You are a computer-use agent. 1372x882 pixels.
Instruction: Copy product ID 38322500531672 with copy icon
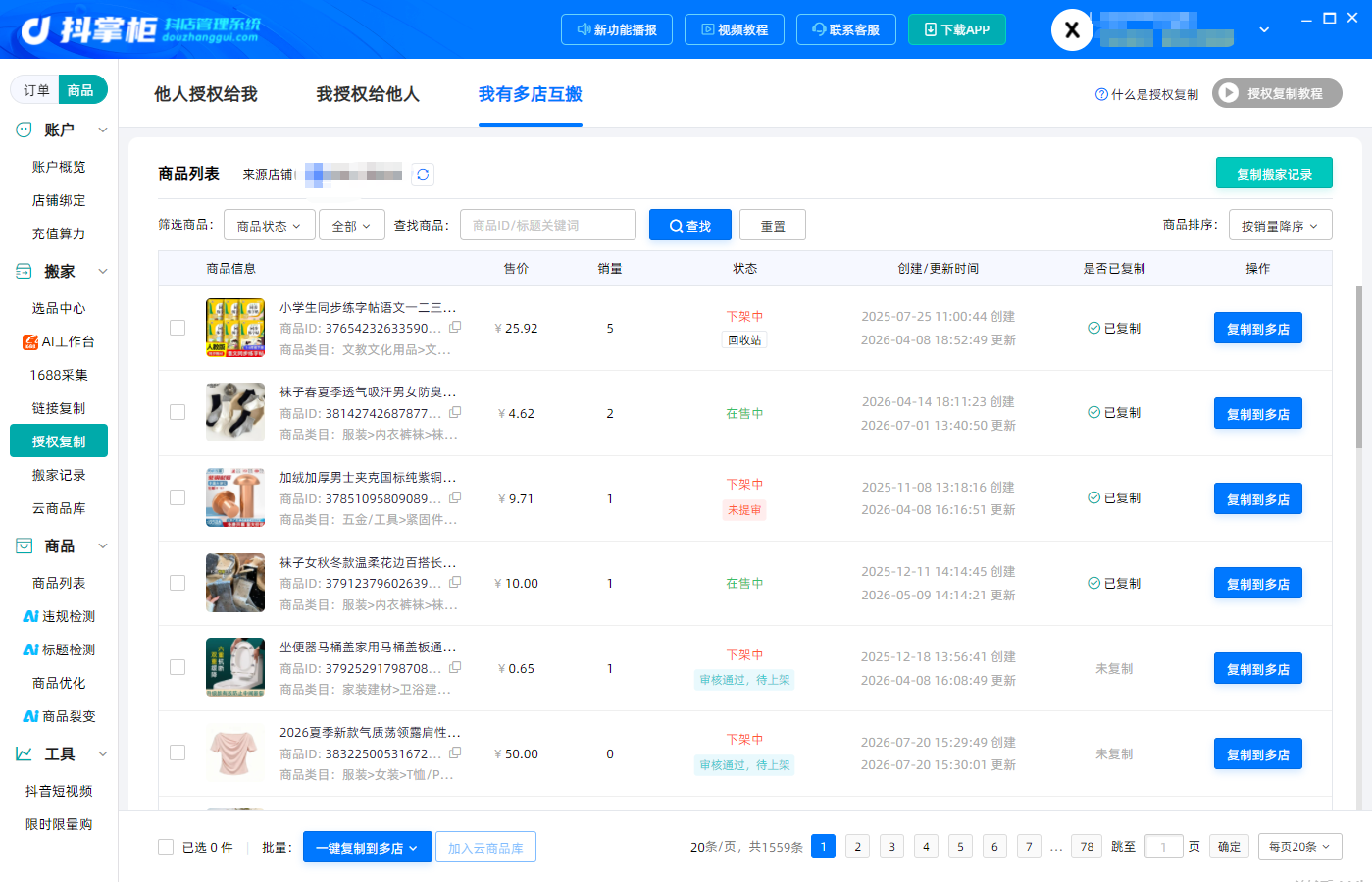[455, 753]
